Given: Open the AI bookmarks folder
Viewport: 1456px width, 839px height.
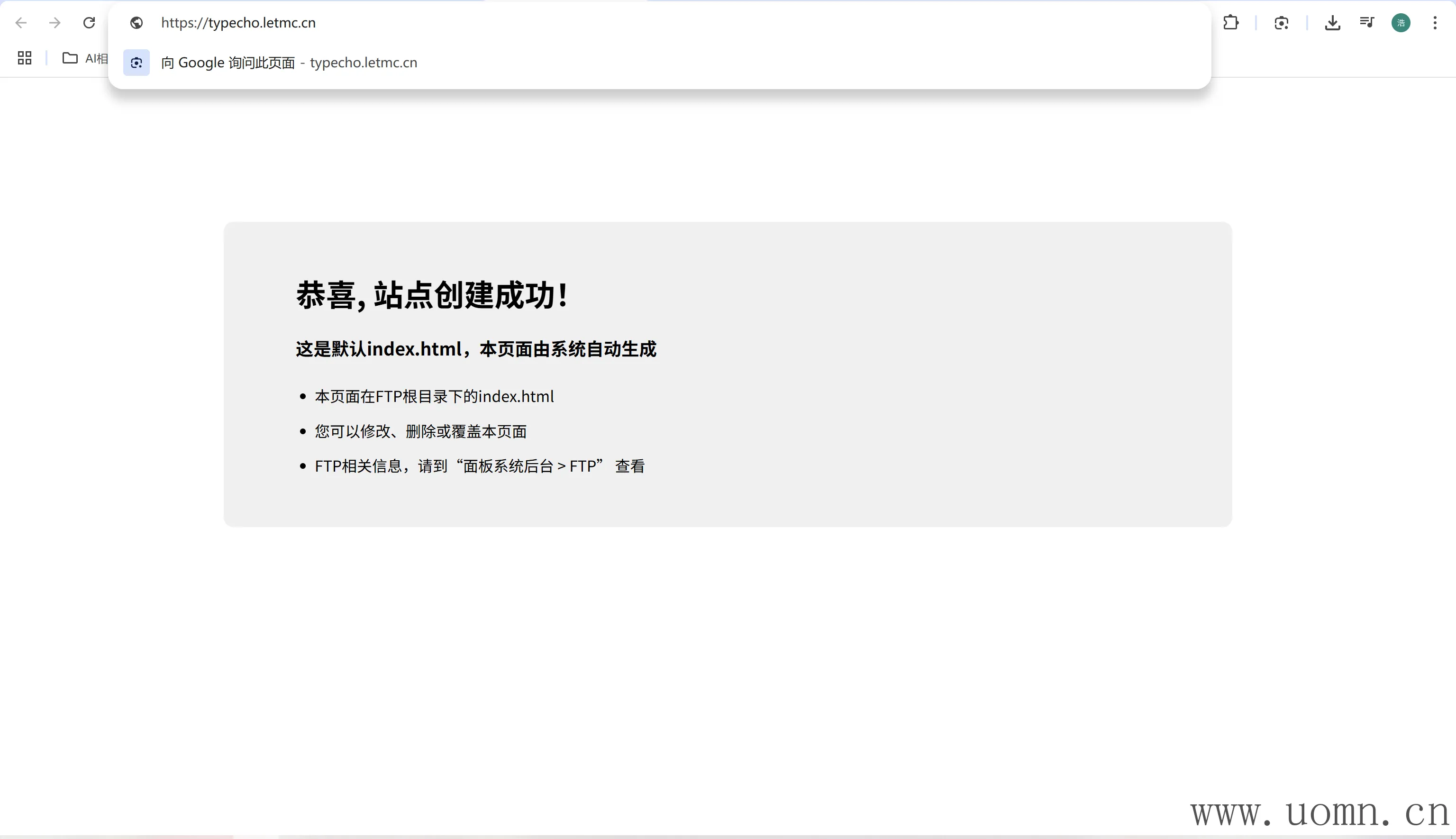Looking at the screenshot, I should click(x=85, y=58).
